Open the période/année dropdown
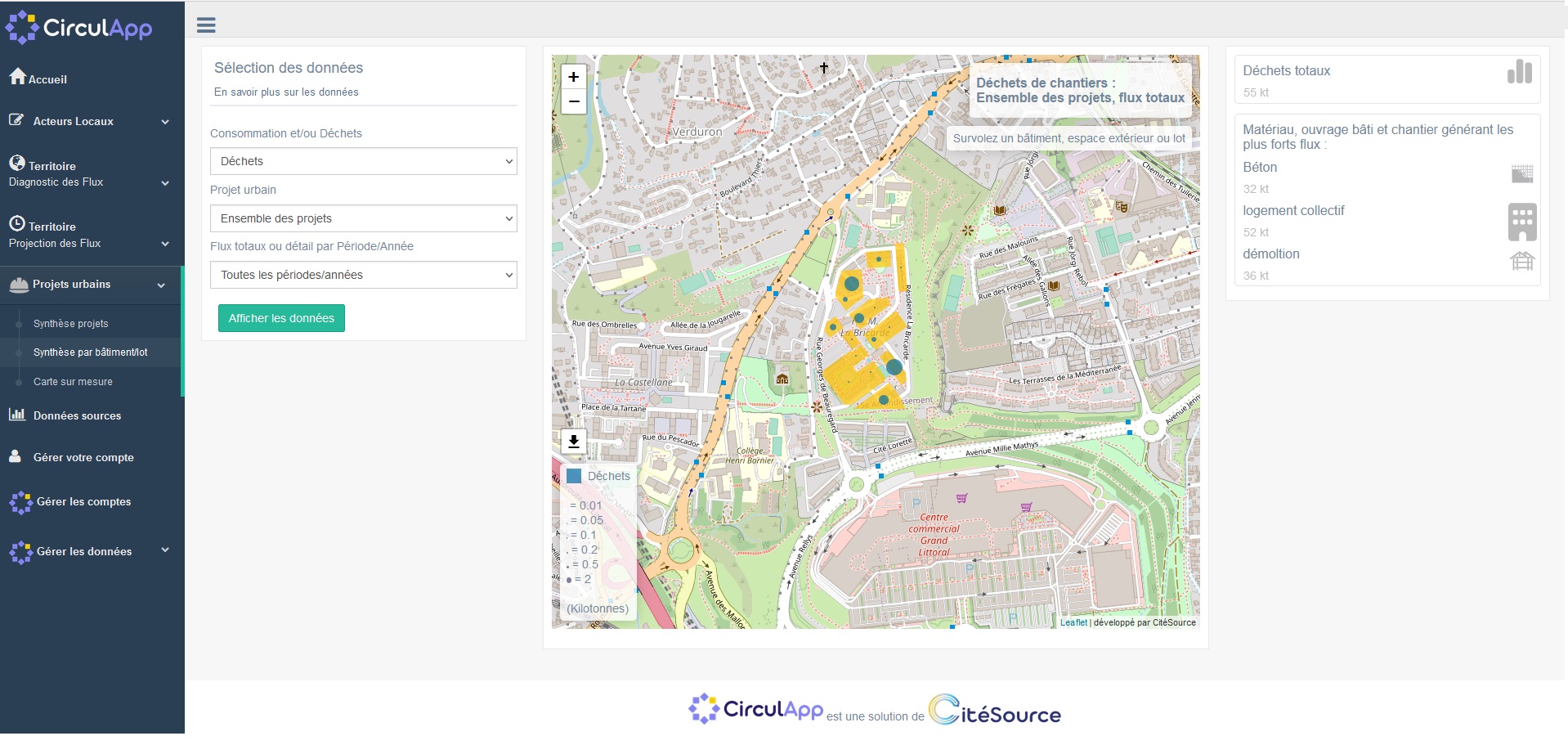The height and width of the screenshot is (745, 1568). [363, 275]
